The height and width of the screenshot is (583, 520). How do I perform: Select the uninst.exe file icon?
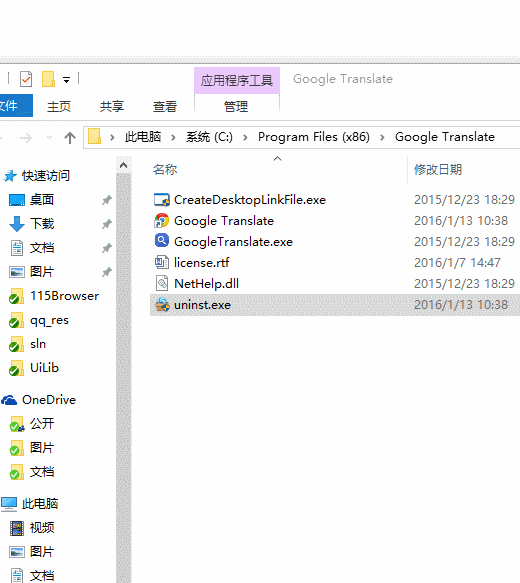(162, 305)
